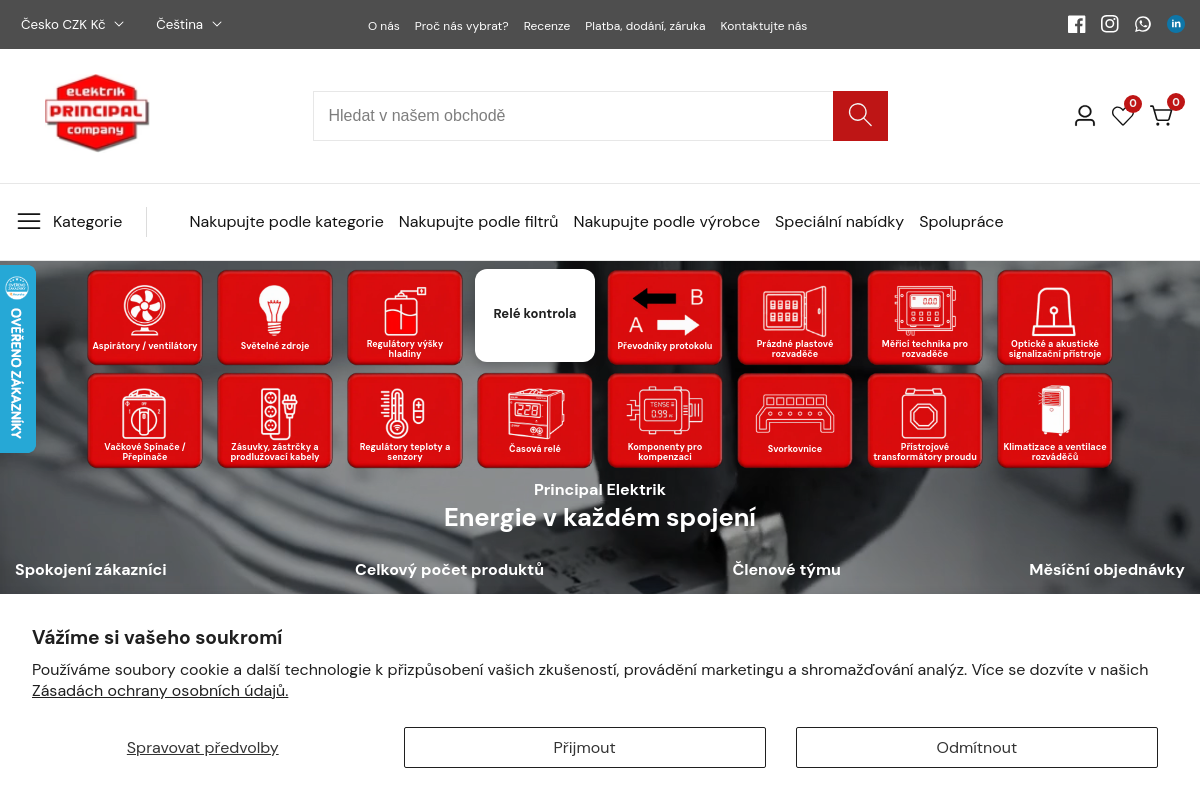Select Speciální nabídky menu item
1200x800 pixels.
tap(839, 222)
